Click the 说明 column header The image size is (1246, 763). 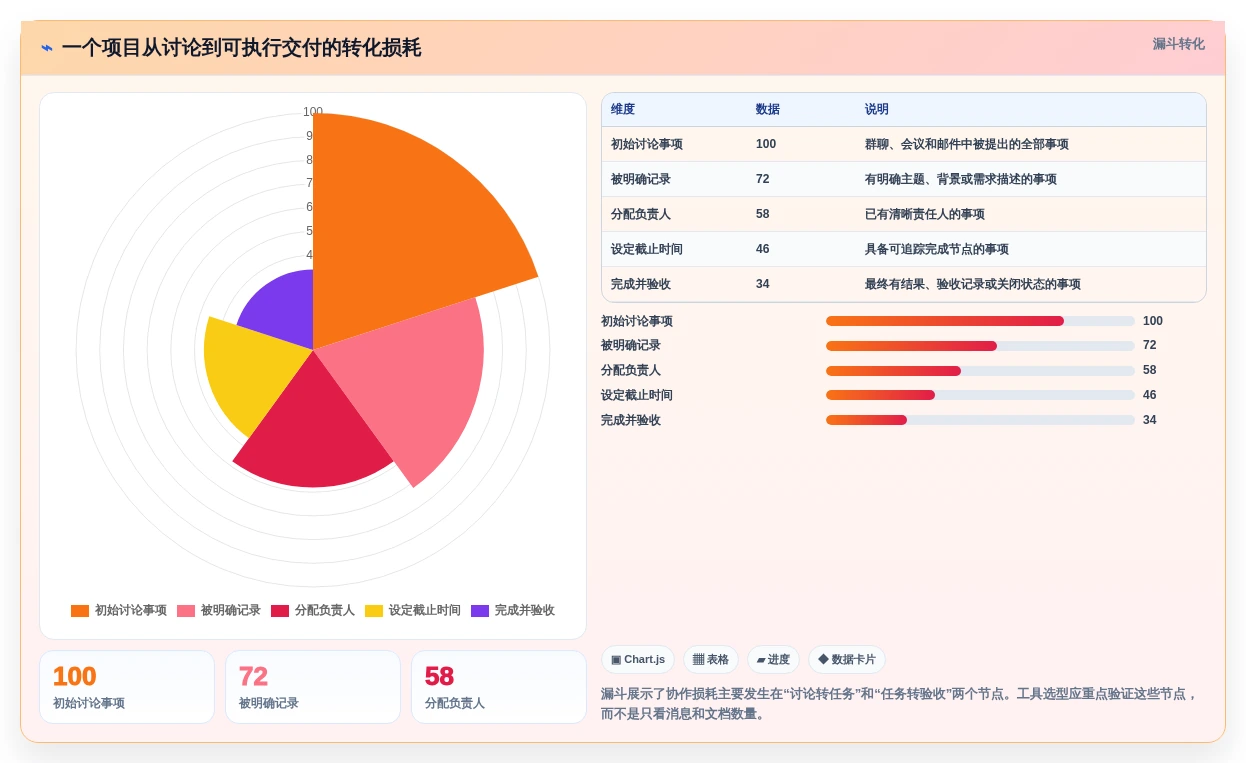877,110
